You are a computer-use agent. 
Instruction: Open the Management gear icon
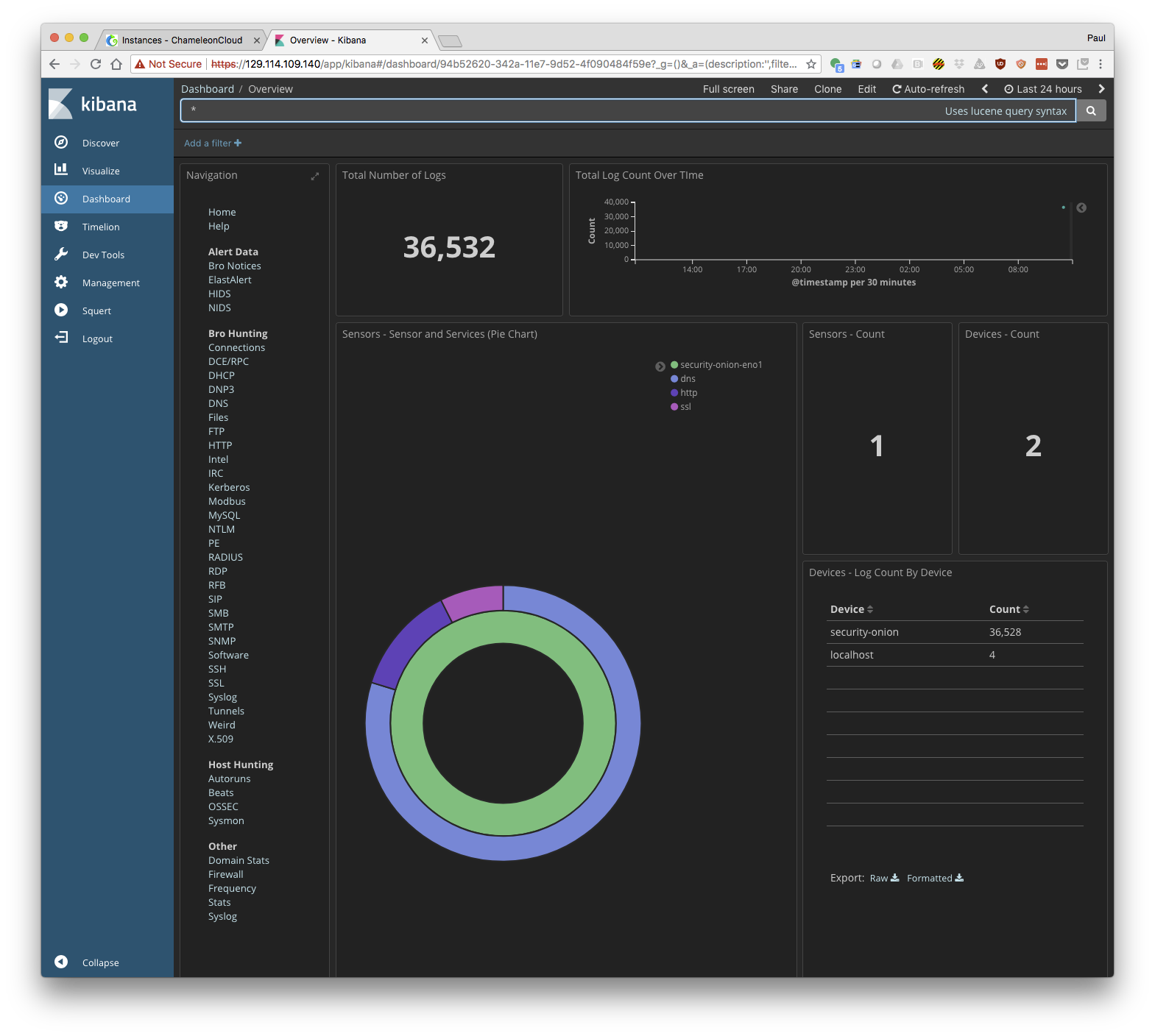click(x=61, y=282)
